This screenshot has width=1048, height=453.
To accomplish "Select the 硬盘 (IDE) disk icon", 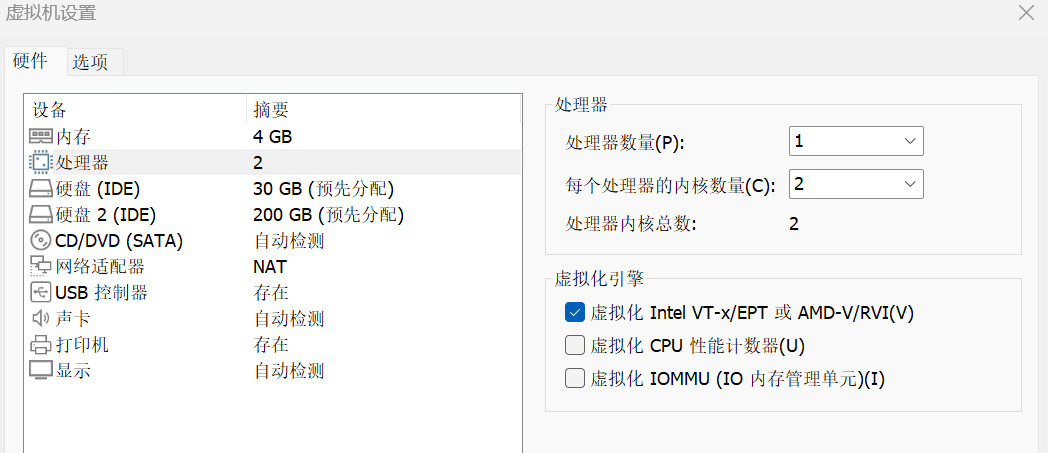I will coord(40,189).
